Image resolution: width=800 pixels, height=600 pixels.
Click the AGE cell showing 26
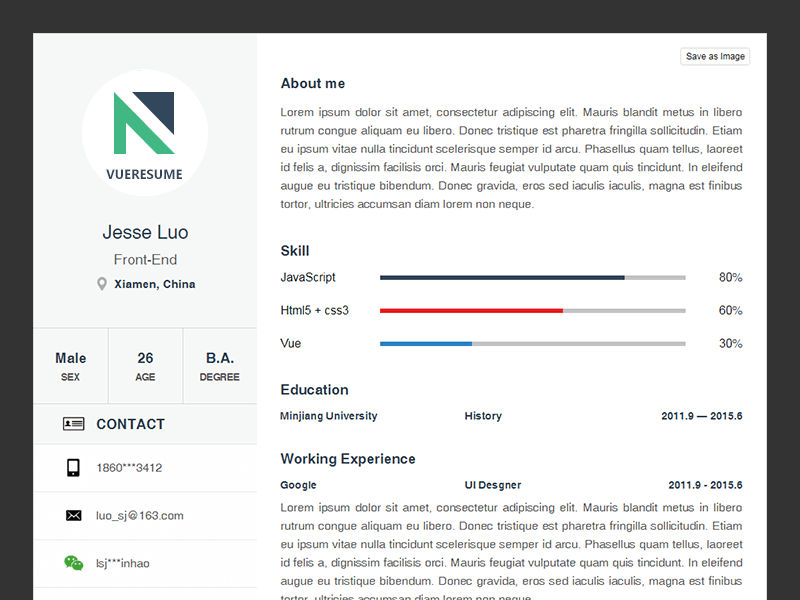pos(145,365)
